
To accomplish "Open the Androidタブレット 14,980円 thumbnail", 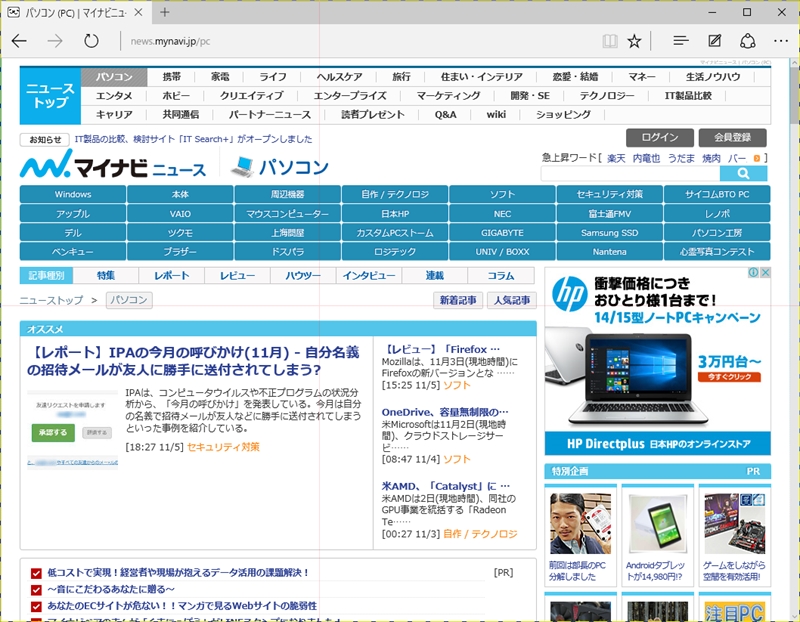I will tap(657, 524).
